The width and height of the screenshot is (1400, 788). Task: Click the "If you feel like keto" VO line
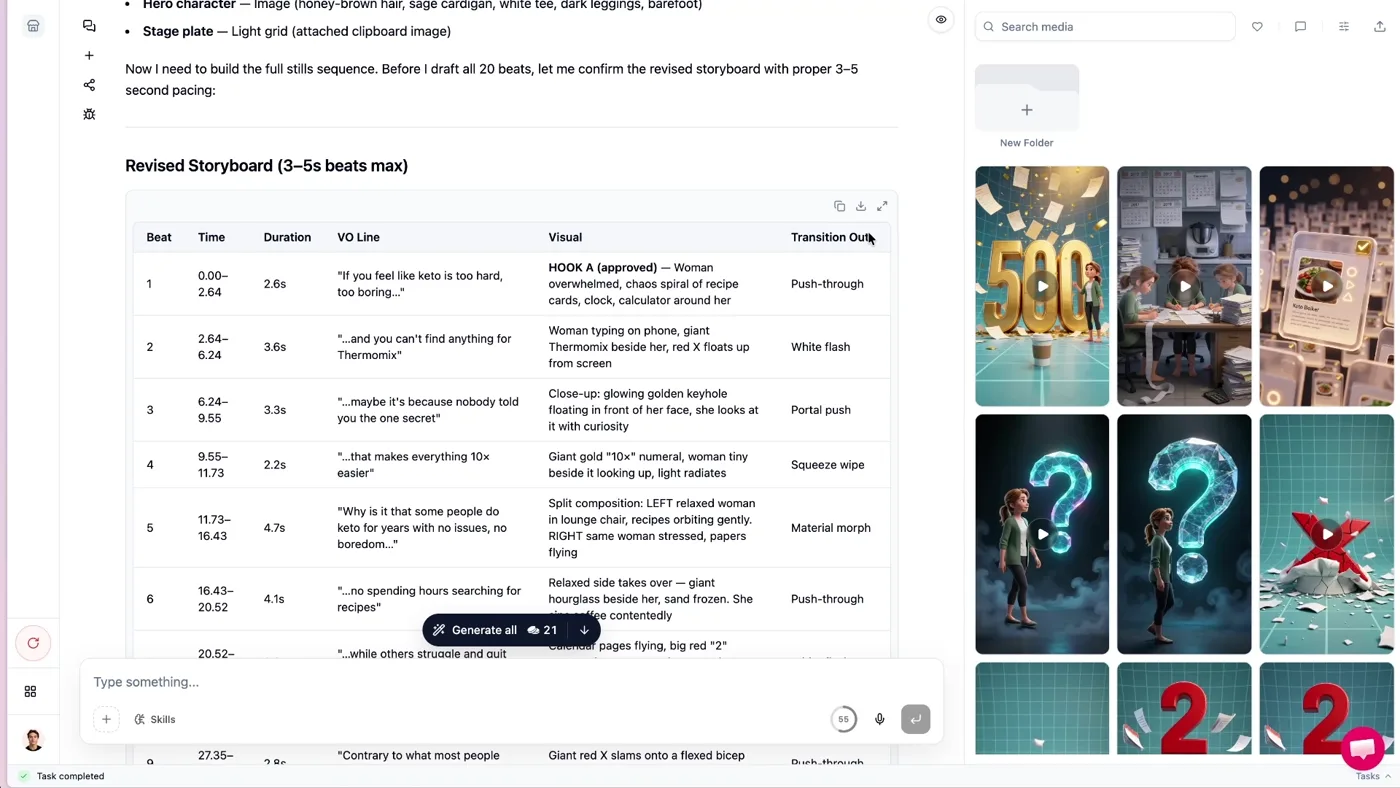coord(420,284)
